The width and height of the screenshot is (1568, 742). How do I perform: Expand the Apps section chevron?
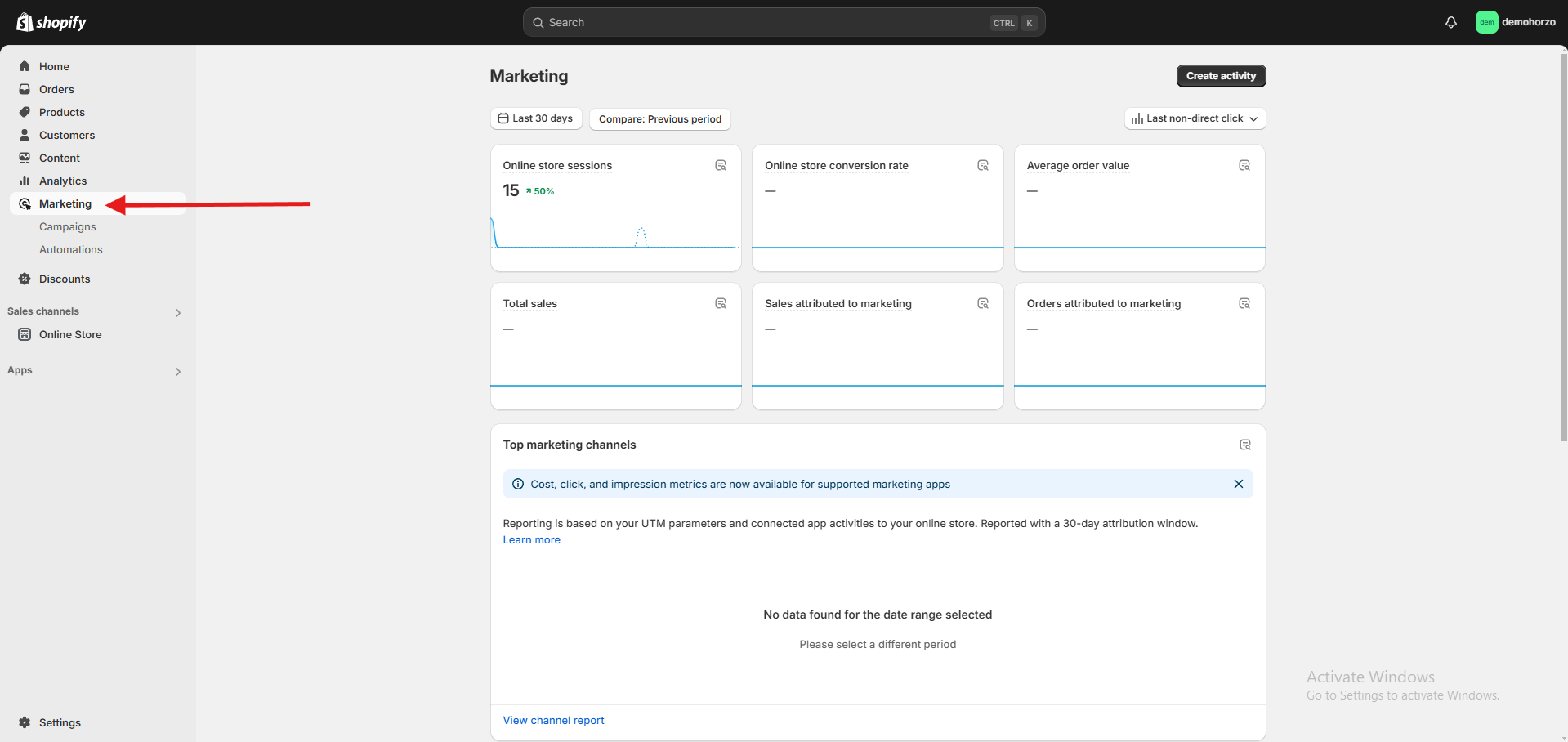pyautogui.click(x=178, y=371)
